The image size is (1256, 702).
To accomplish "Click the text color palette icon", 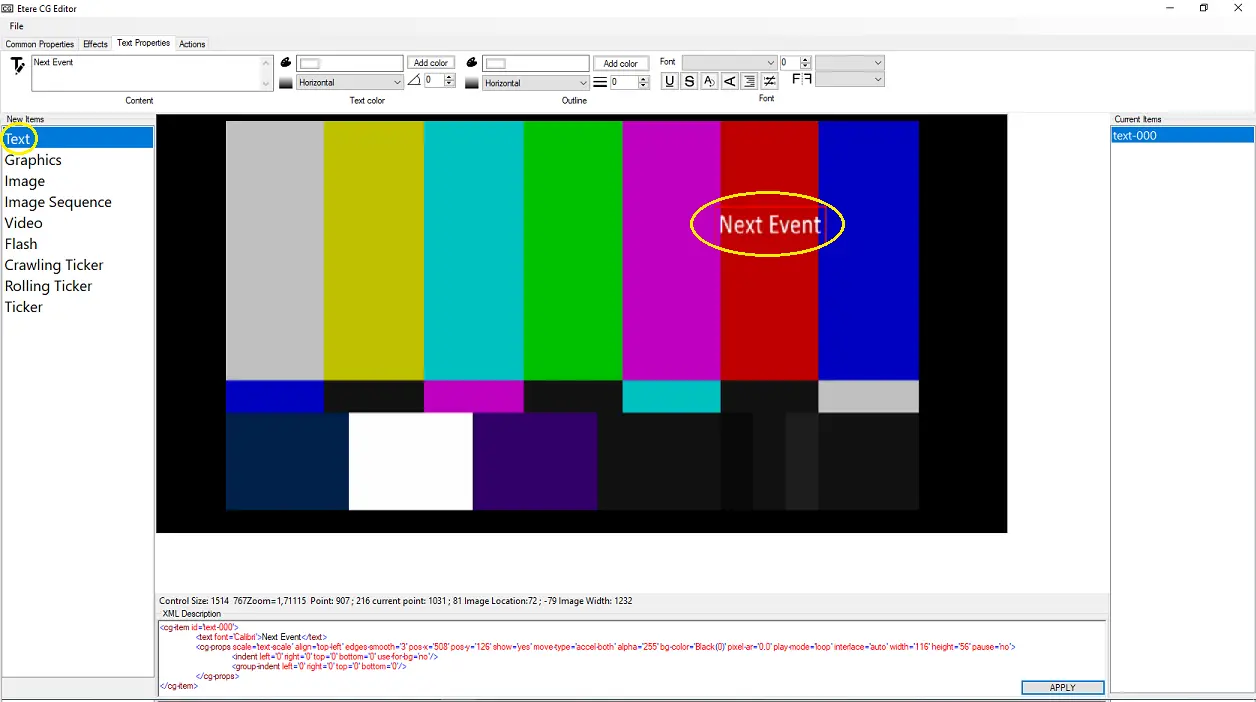I will tap(286, 63).
